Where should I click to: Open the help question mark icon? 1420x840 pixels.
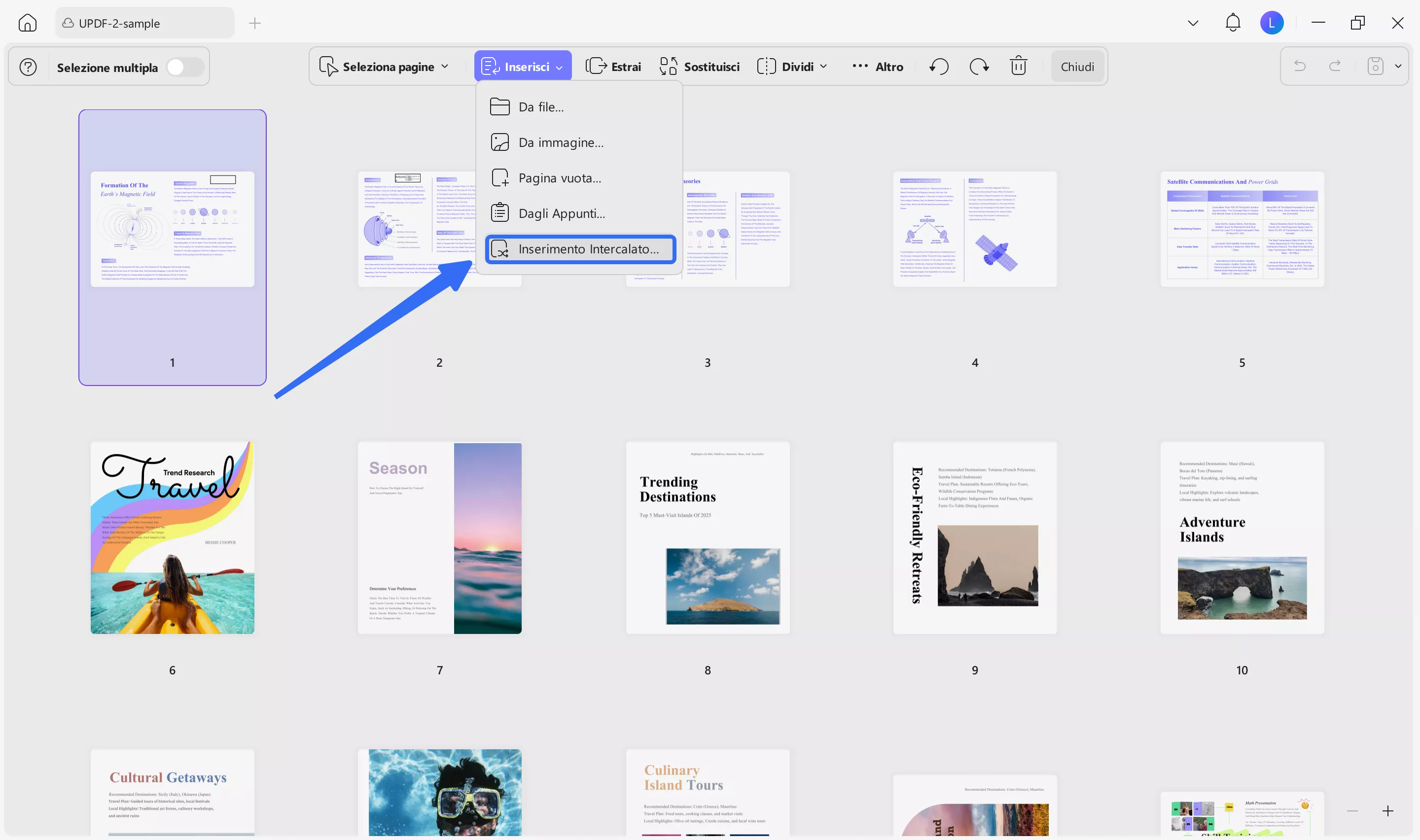28,68
